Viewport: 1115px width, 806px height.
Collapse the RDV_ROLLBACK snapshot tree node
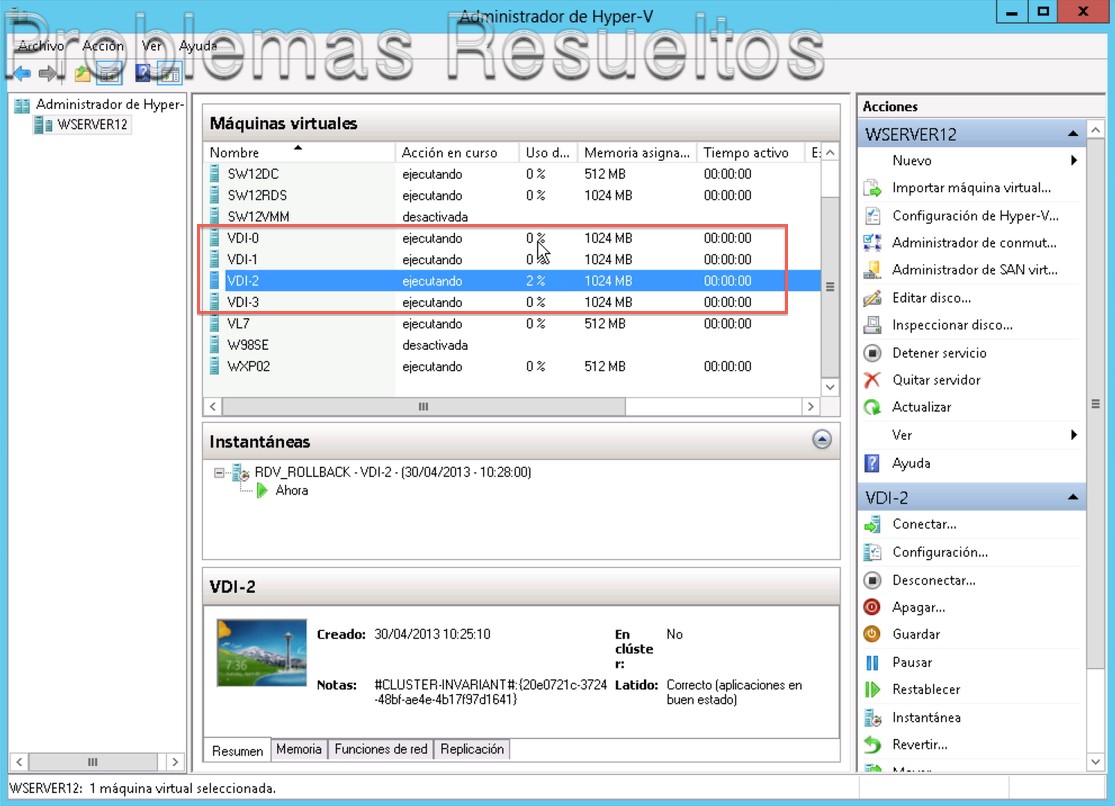[x=219, y=472]
